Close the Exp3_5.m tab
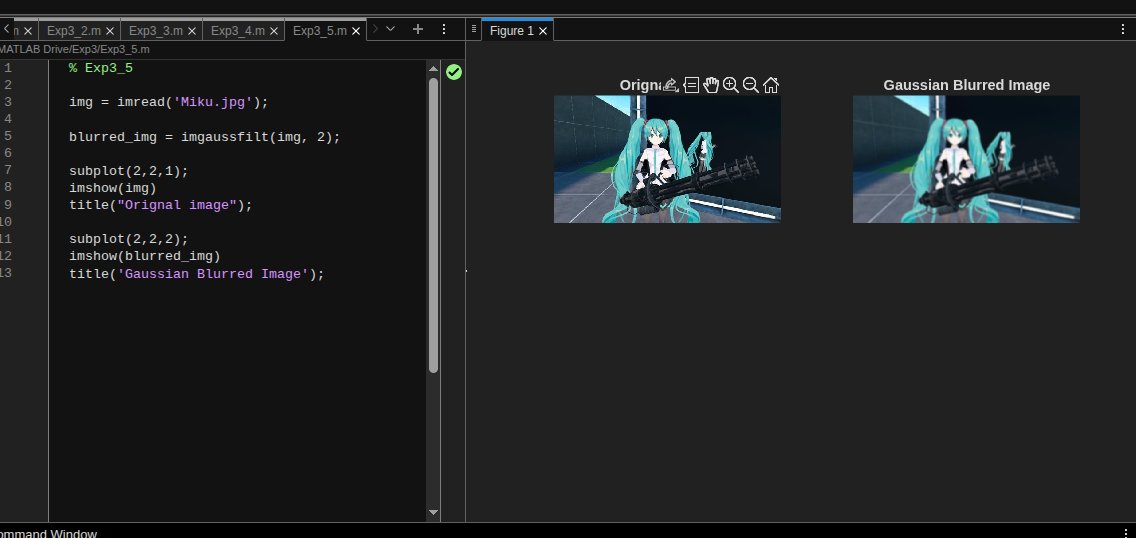The width and height of the screenshot is (1136, 538). [x=356, y=31]
